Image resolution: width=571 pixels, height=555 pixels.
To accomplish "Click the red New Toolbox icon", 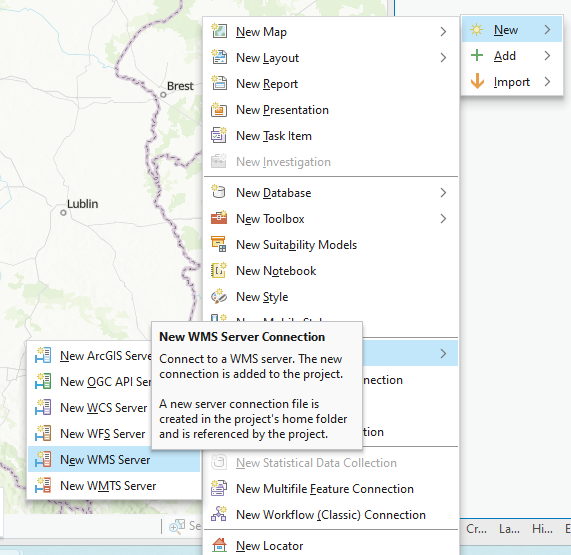I will pyautogui.click(x=219, y=218).
